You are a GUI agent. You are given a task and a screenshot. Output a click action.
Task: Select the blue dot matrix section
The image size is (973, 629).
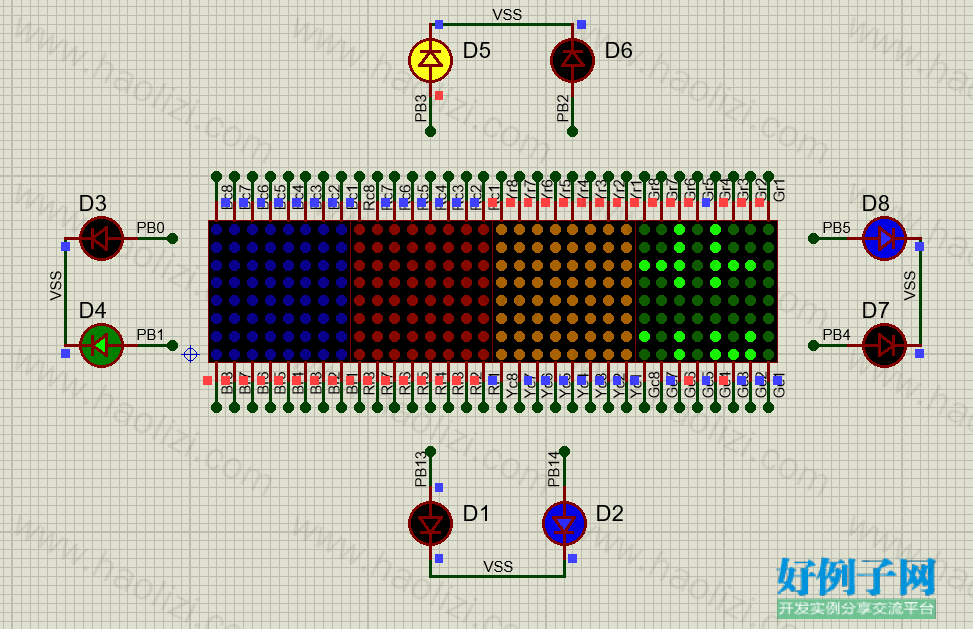click(280, 292)
